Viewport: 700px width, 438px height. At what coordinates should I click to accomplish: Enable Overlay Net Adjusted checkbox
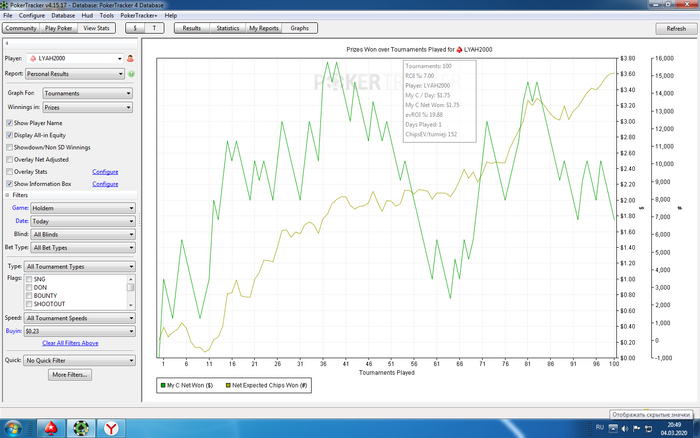(x=9, y=159)
